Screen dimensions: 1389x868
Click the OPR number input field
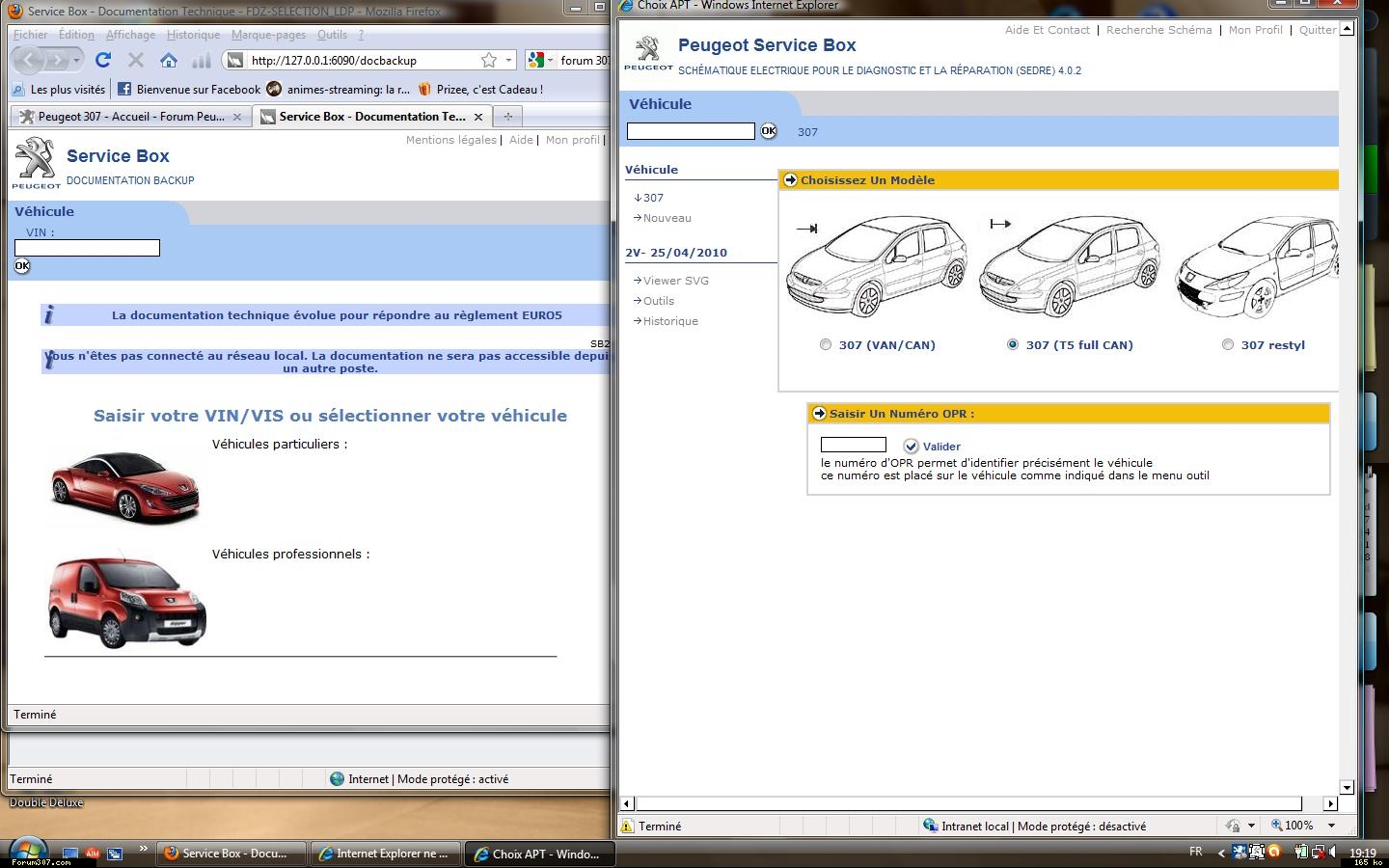[x=854, y=445]
